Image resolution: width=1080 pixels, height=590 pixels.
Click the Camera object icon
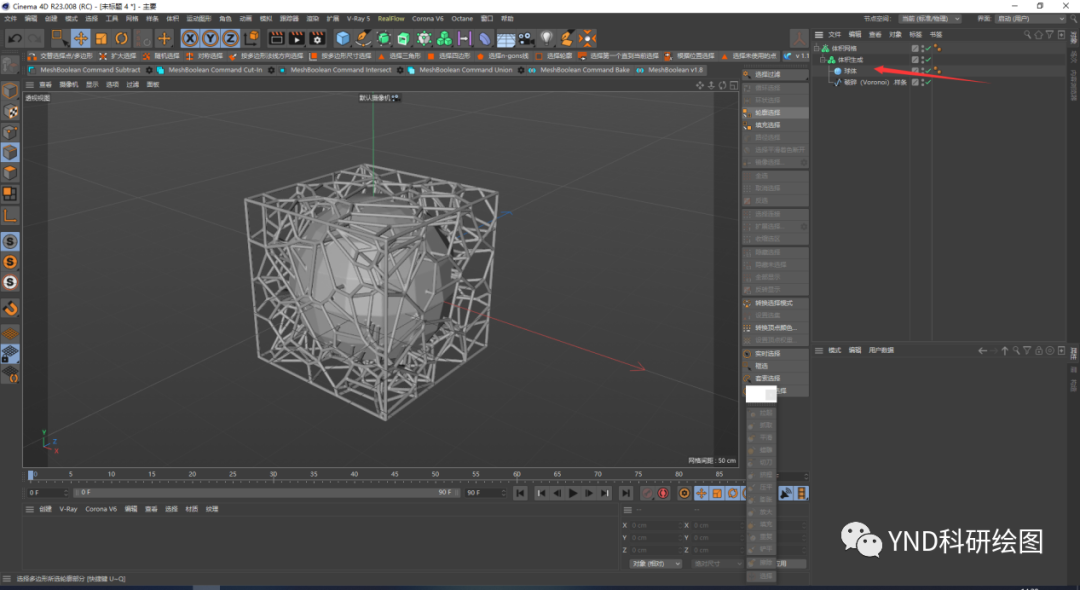(x=526, y=39)
